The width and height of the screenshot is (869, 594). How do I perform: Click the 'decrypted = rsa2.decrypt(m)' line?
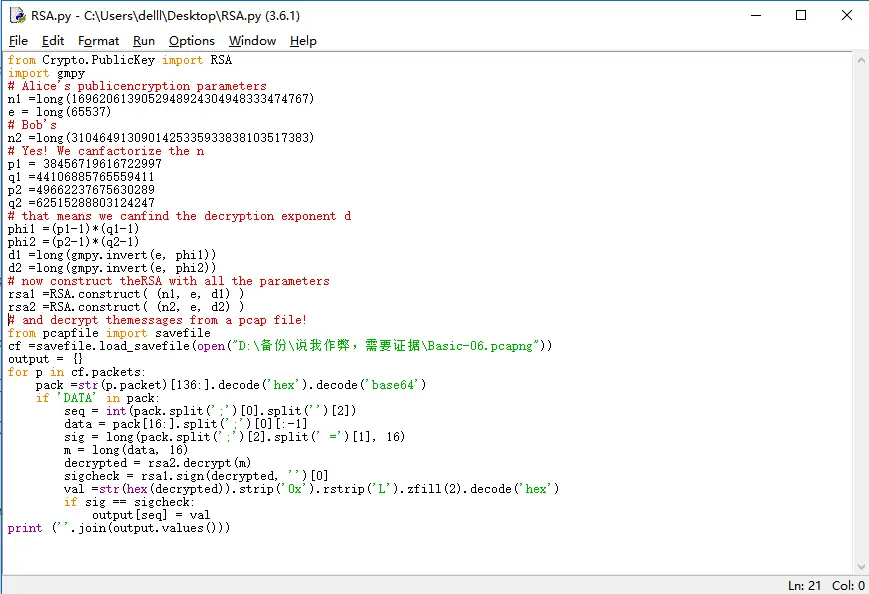[x=157, y=463]
